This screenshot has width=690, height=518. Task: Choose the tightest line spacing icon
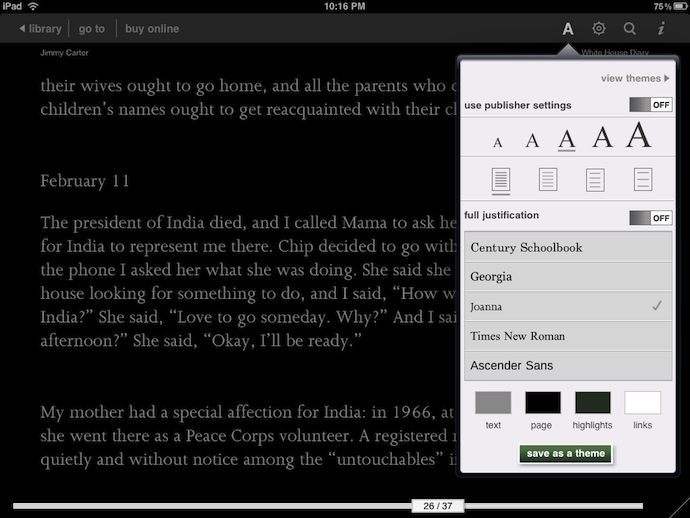point(501,180)
